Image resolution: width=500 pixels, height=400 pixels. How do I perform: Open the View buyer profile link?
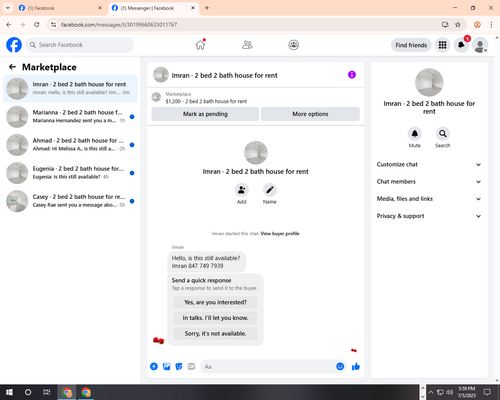(280, 234)
